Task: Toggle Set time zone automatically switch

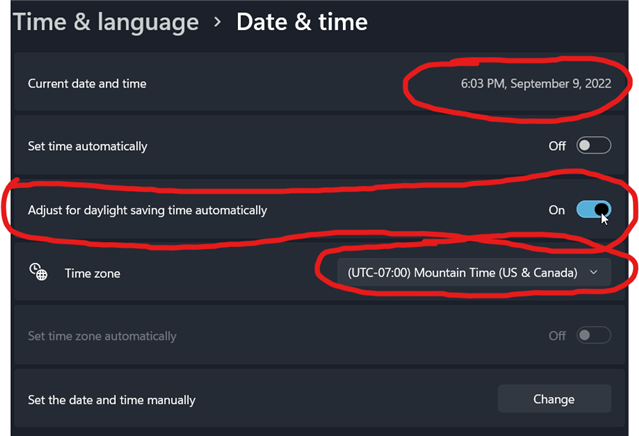Action: (593, 335)
